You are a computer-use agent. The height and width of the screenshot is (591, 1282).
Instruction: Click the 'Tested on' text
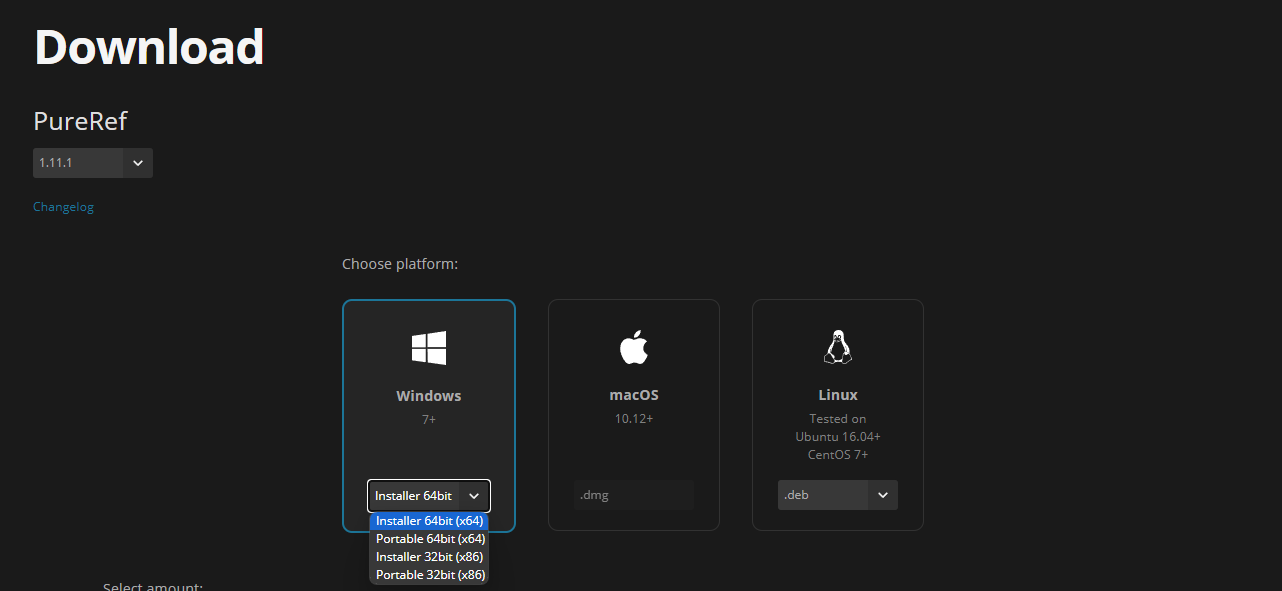(838, 419)
